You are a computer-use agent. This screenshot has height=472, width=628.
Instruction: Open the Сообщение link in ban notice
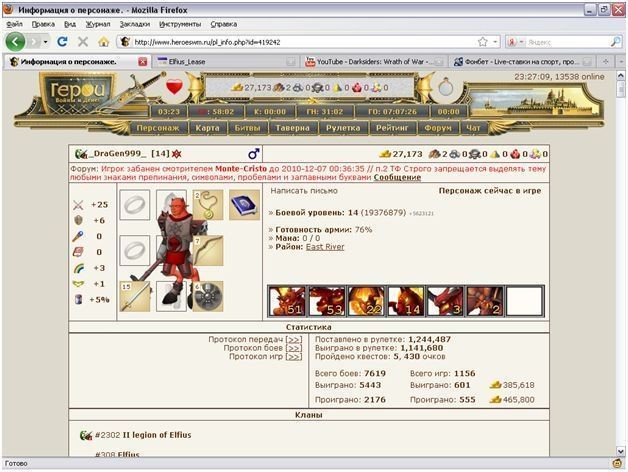(397, 177)
